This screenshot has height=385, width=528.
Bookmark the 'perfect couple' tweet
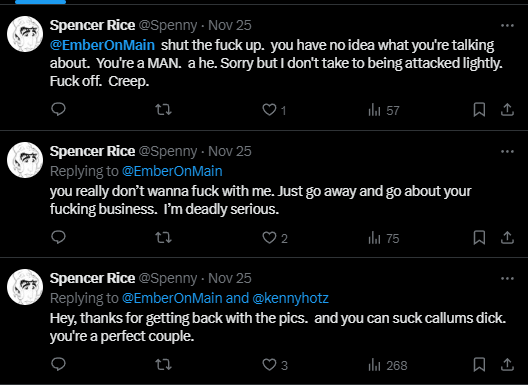point(479,364)
